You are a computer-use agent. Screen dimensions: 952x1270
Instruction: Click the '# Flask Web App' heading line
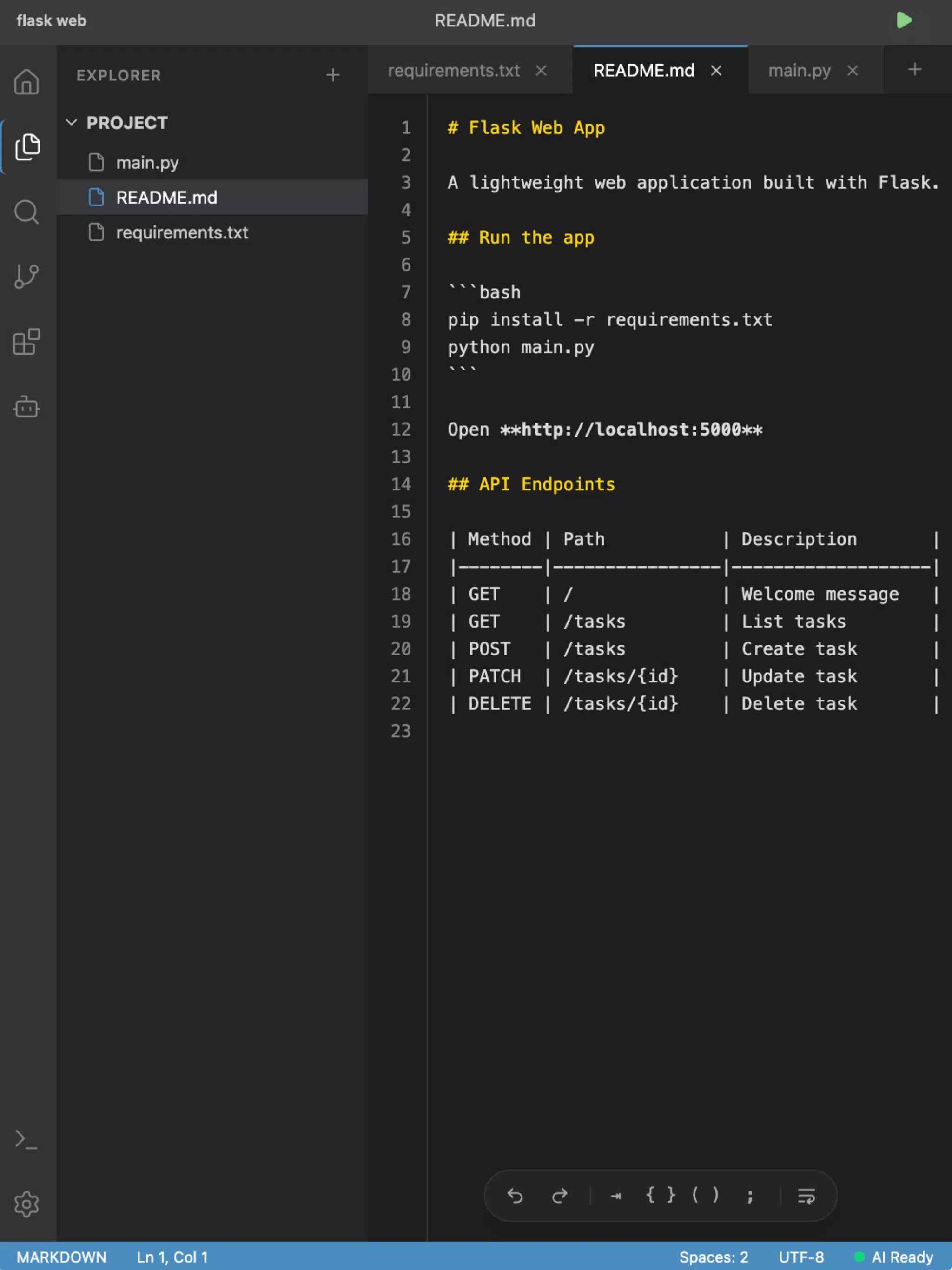(526, 127)
